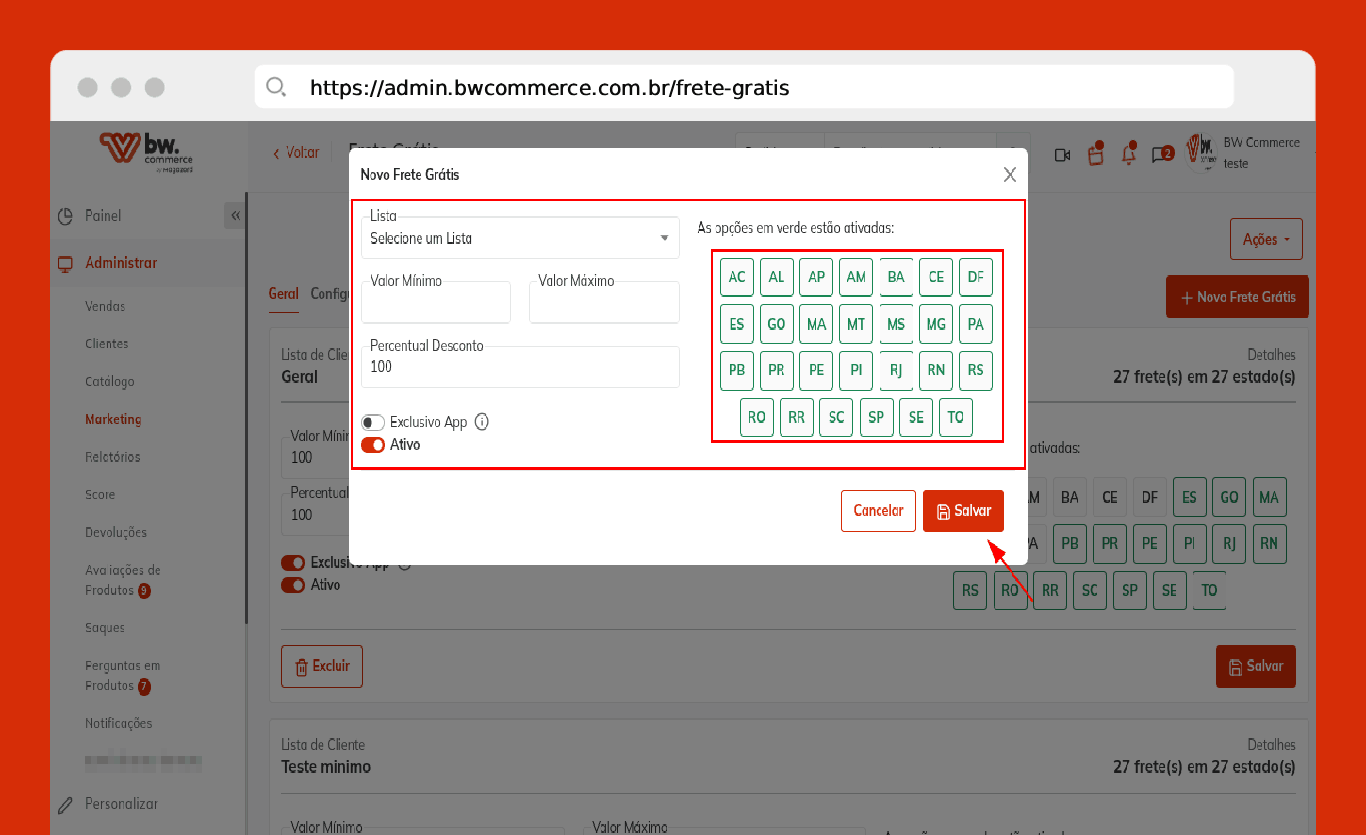Image resolution: width=1366 pixels, height=835 pixels.
Task: Switch to the Geral tab
Action: (x=284, y=294)
